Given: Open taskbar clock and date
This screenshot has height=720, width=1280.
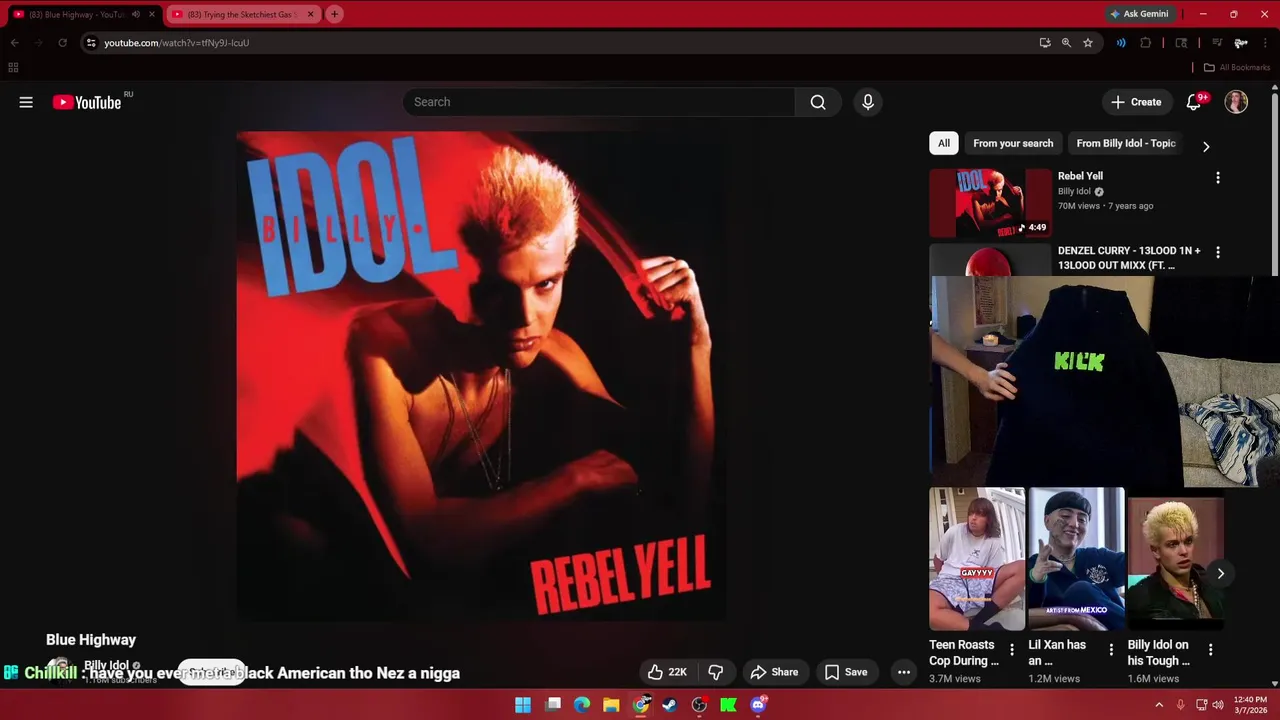Looking at the screenshot, I should (x=1250, y=705).
